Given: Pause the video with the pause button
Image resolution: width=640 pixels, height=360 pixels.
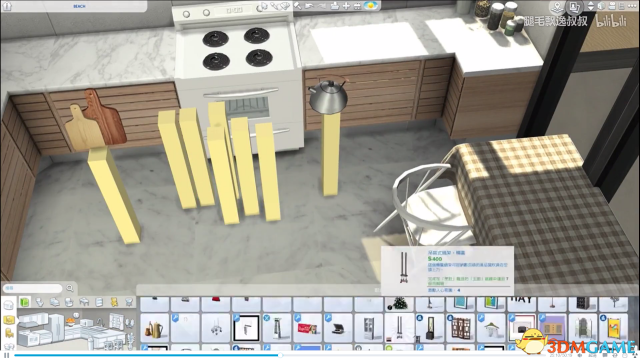Looking at the screenshot, I should click(x=7, y=356).
